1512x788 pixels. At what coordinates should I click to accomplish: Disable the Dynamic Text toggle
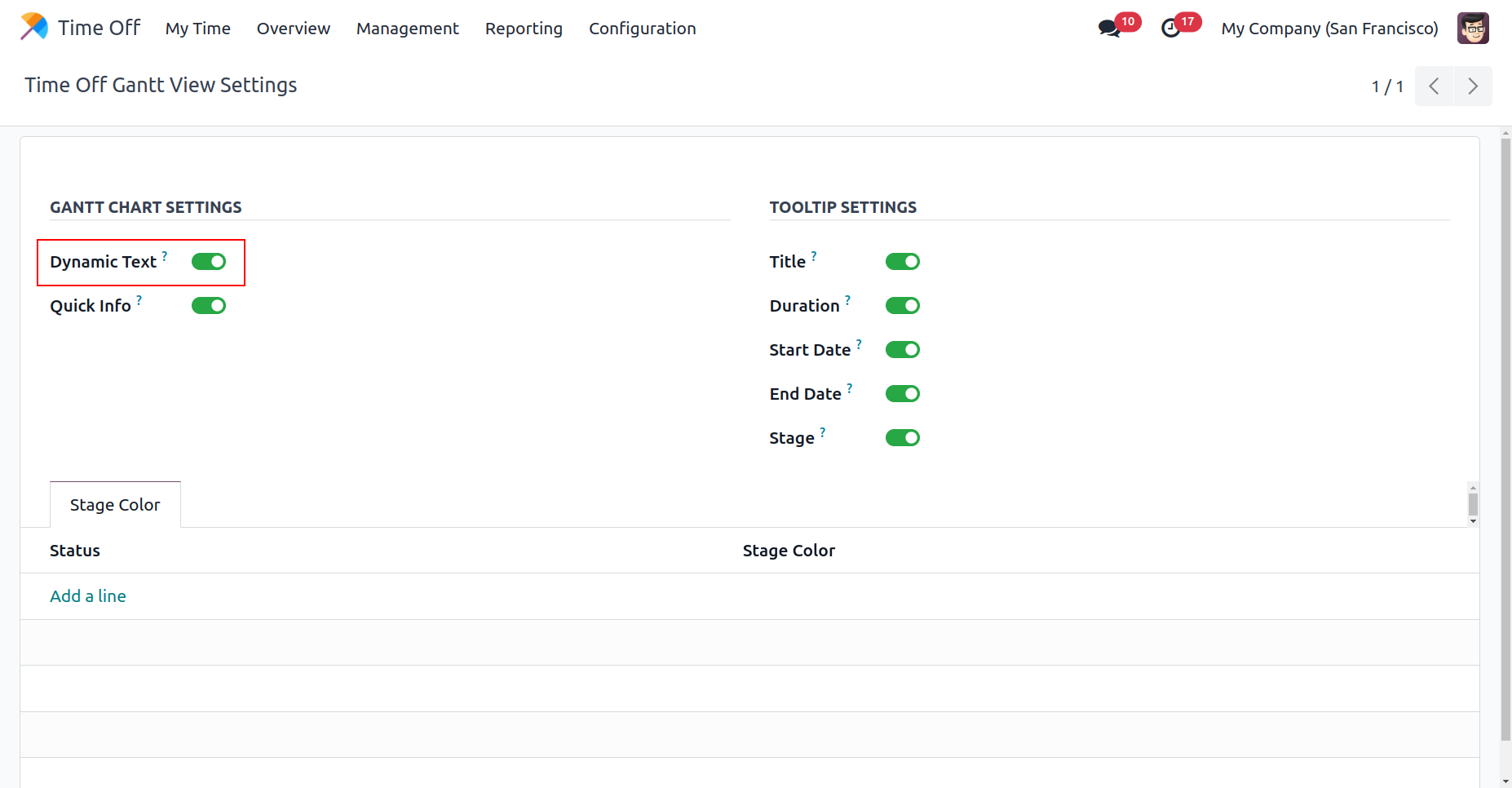(x=209, y=262)
